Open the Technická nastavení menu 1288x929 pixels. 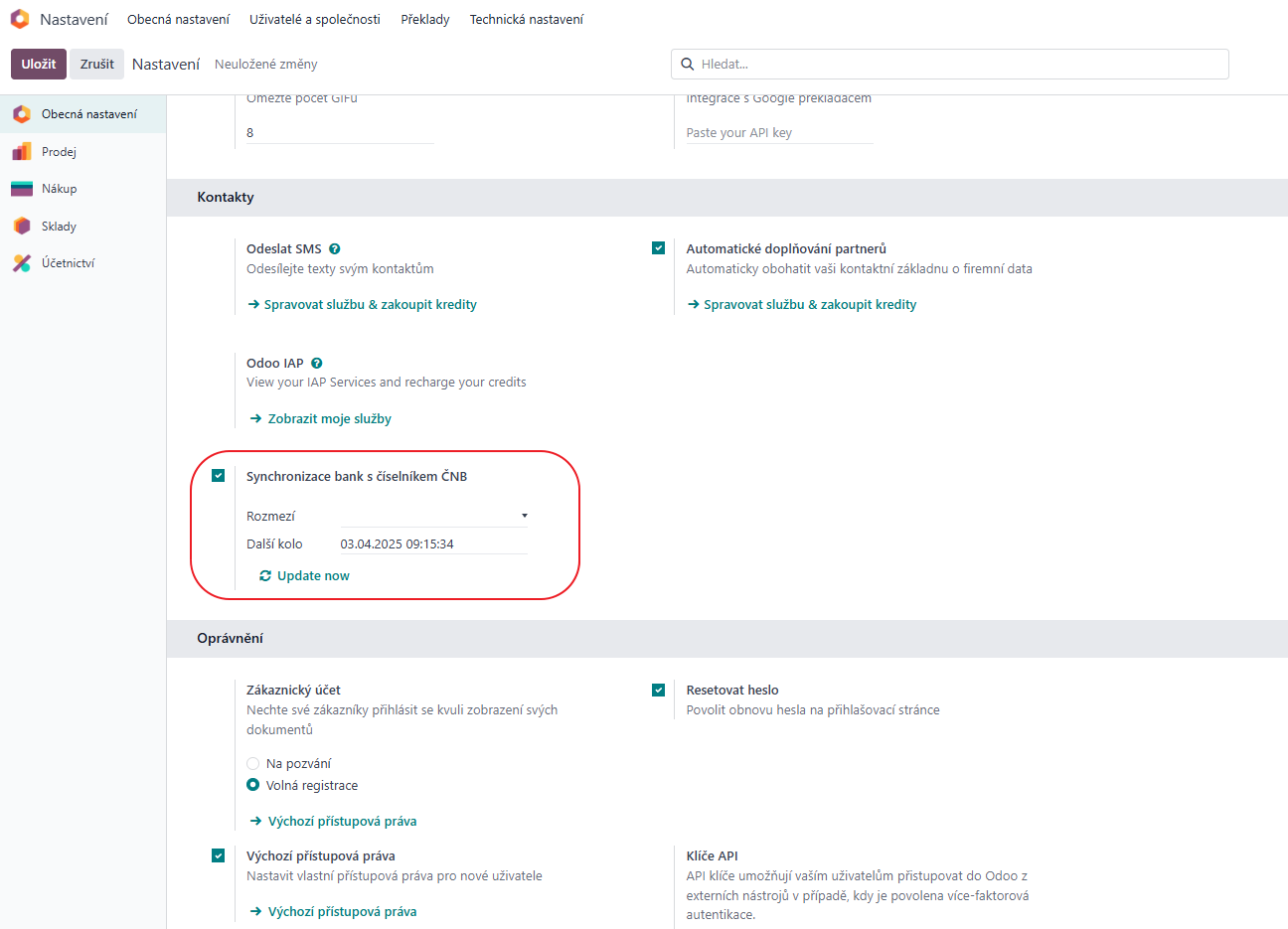[526, 19]
